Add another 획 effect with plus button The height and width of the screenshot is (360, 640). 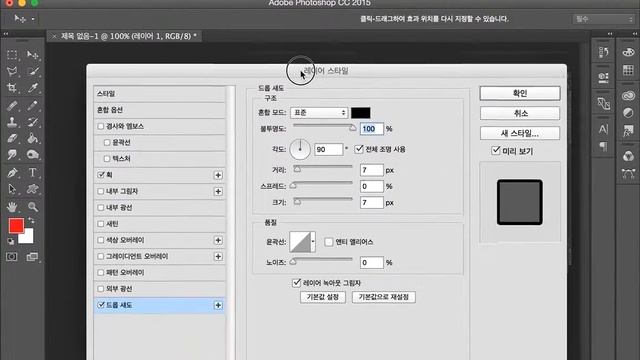point(218,175)
